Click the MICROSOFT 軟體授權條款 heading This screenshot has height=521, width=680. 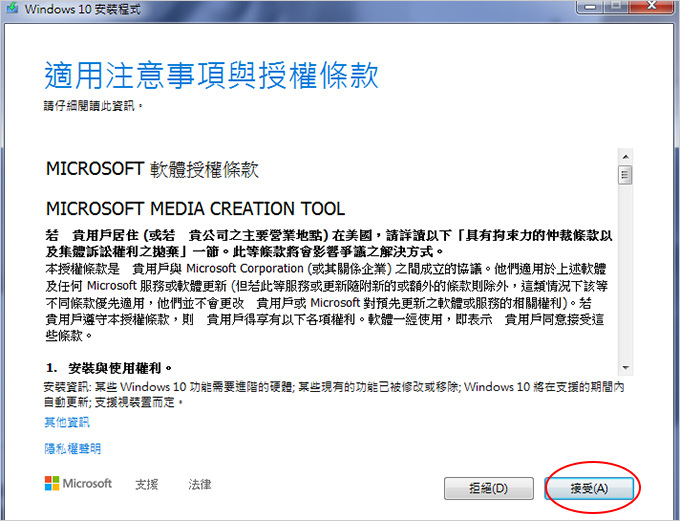coord(152,169)
